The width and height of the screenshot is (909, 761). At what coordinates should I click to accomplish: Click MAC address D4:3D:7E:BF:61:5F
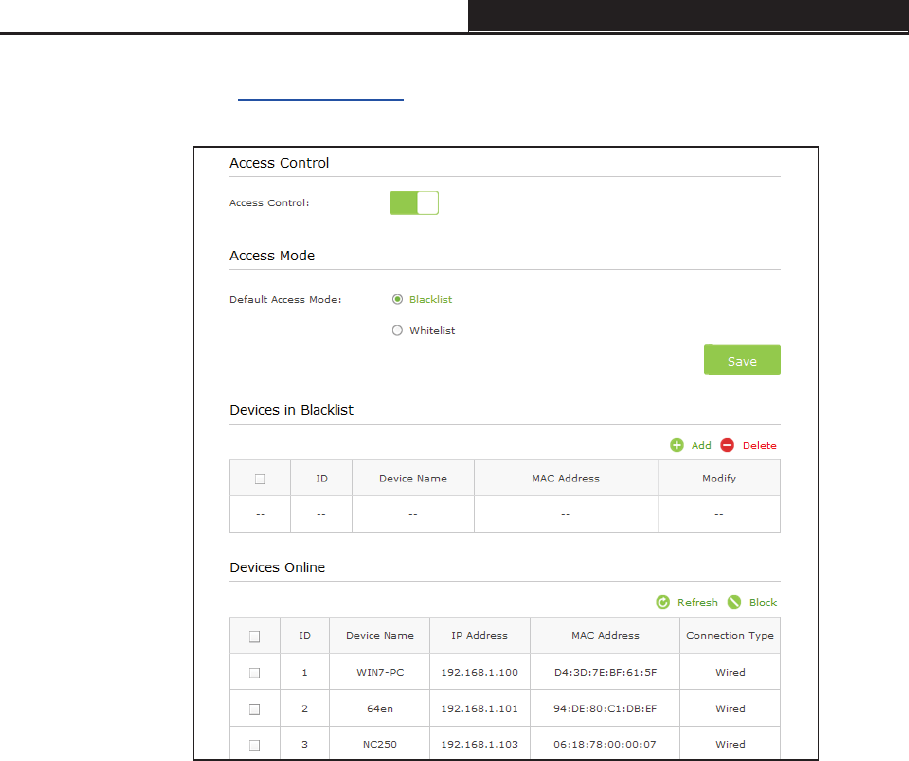click(605, 672)
